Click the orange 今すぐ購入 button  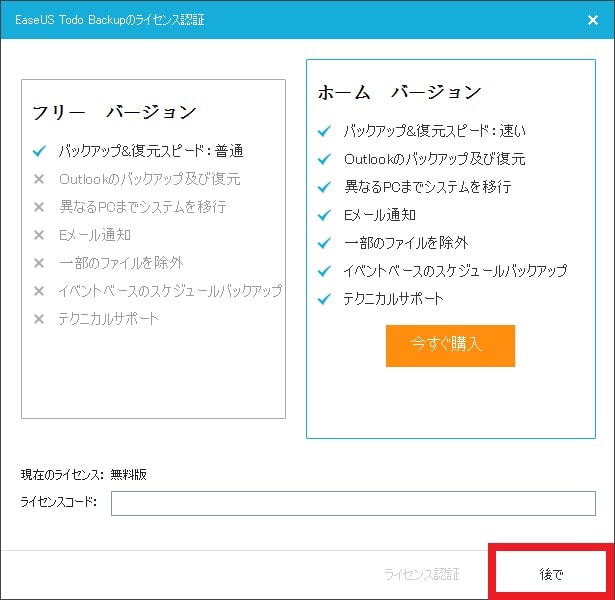tap(450, 345)
